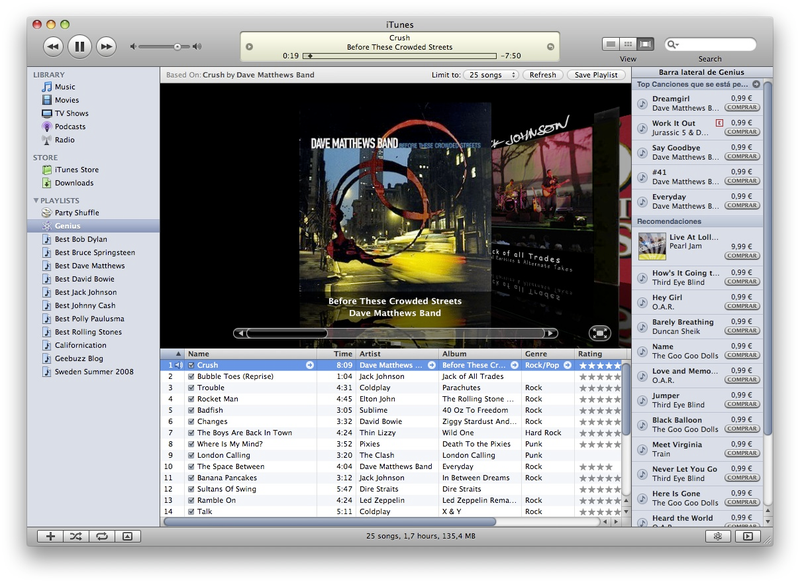Open the Limit to 25 songs dropdown

coord(491,75)
